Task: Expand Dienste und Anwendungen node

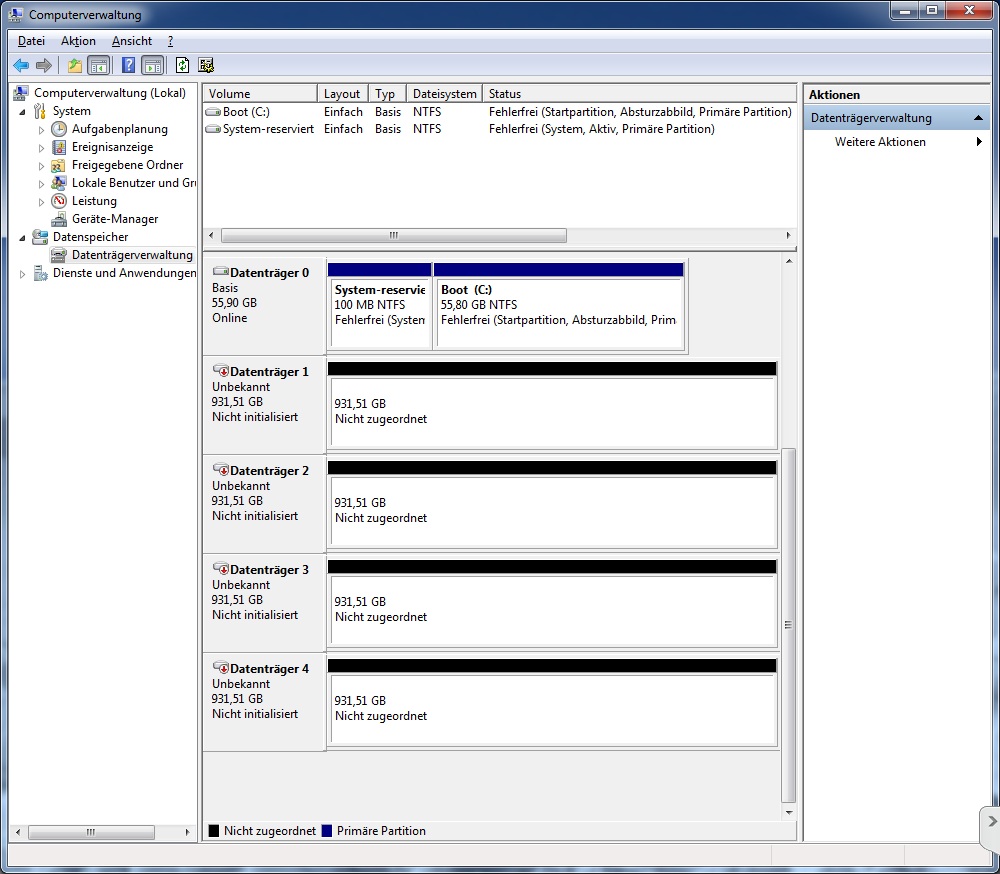Action: coord(22,274)
